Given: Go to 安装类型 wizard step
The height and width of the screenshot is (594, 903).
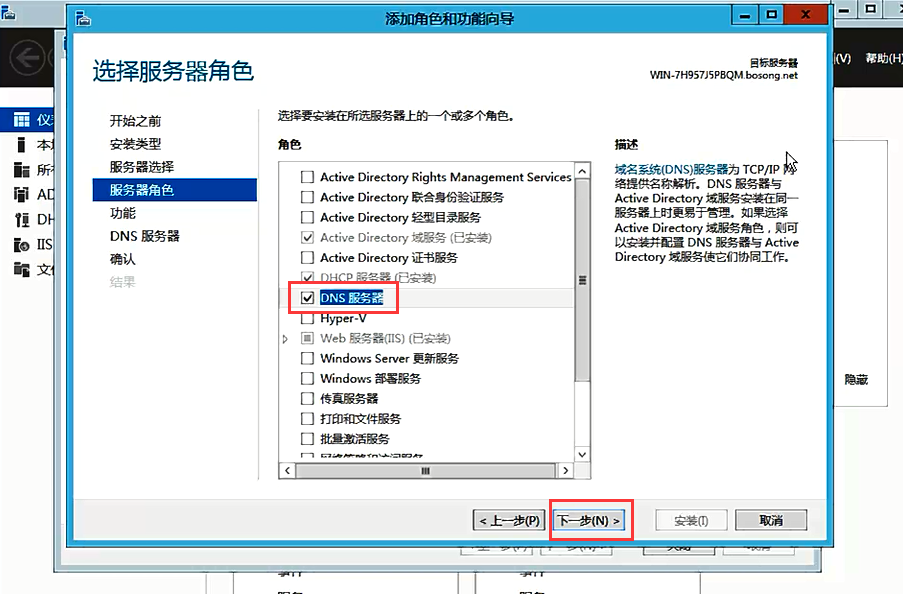Looking at the screenshot, I should (x=135, y=144).
